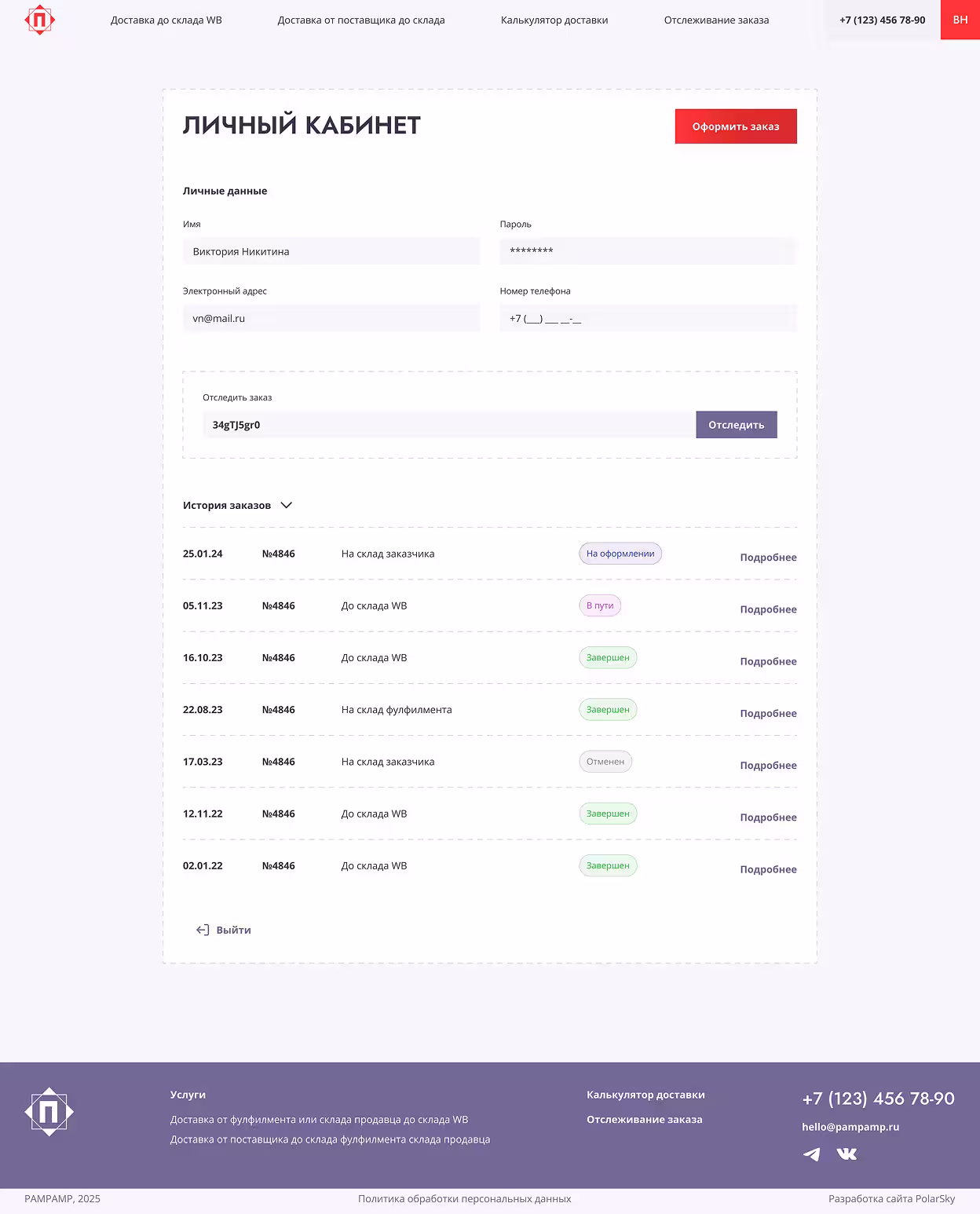The image size is (980, 1214).
Task: Click the tracking code field with 34gTJ5gr0
Action: [x=448, y=425]
